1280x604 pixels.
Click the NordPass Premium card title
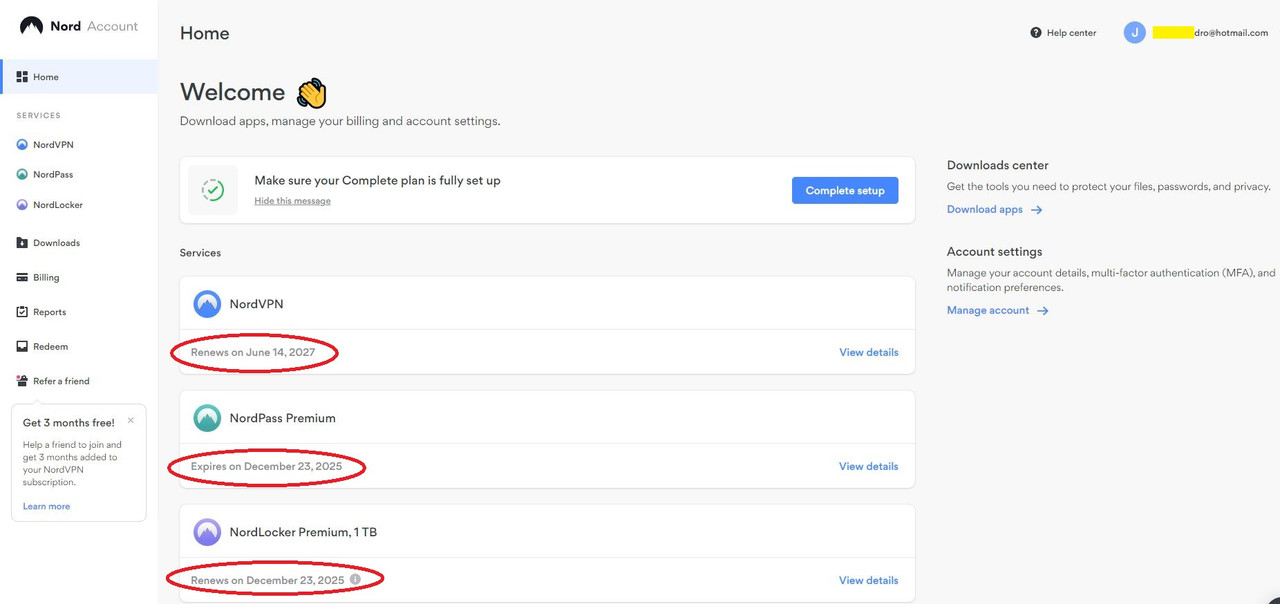point(282,418)
